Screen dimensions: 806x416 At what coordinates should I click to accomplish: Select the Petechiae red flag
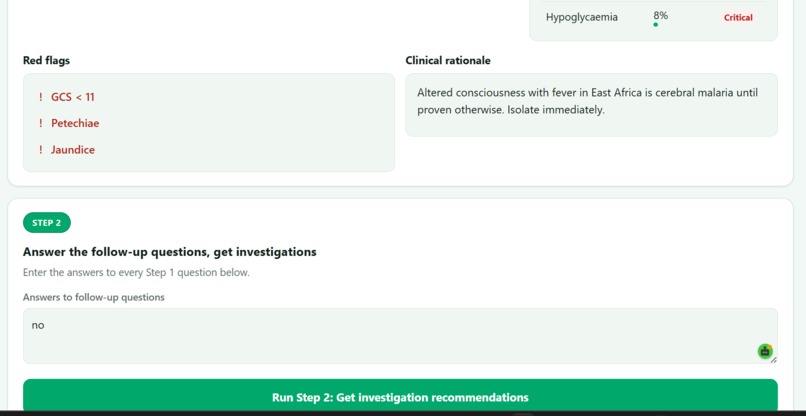[75, 123]
